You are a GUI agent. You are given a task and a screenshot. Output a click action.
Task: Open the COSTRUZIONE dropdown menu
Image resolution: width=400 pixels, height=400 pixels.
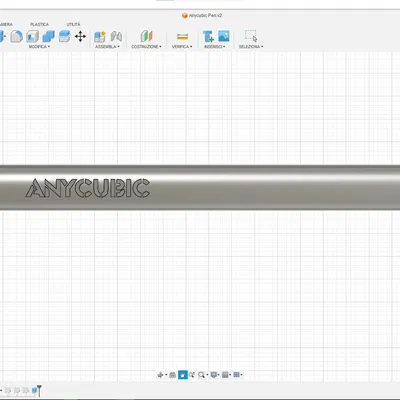tap(146, 47)
